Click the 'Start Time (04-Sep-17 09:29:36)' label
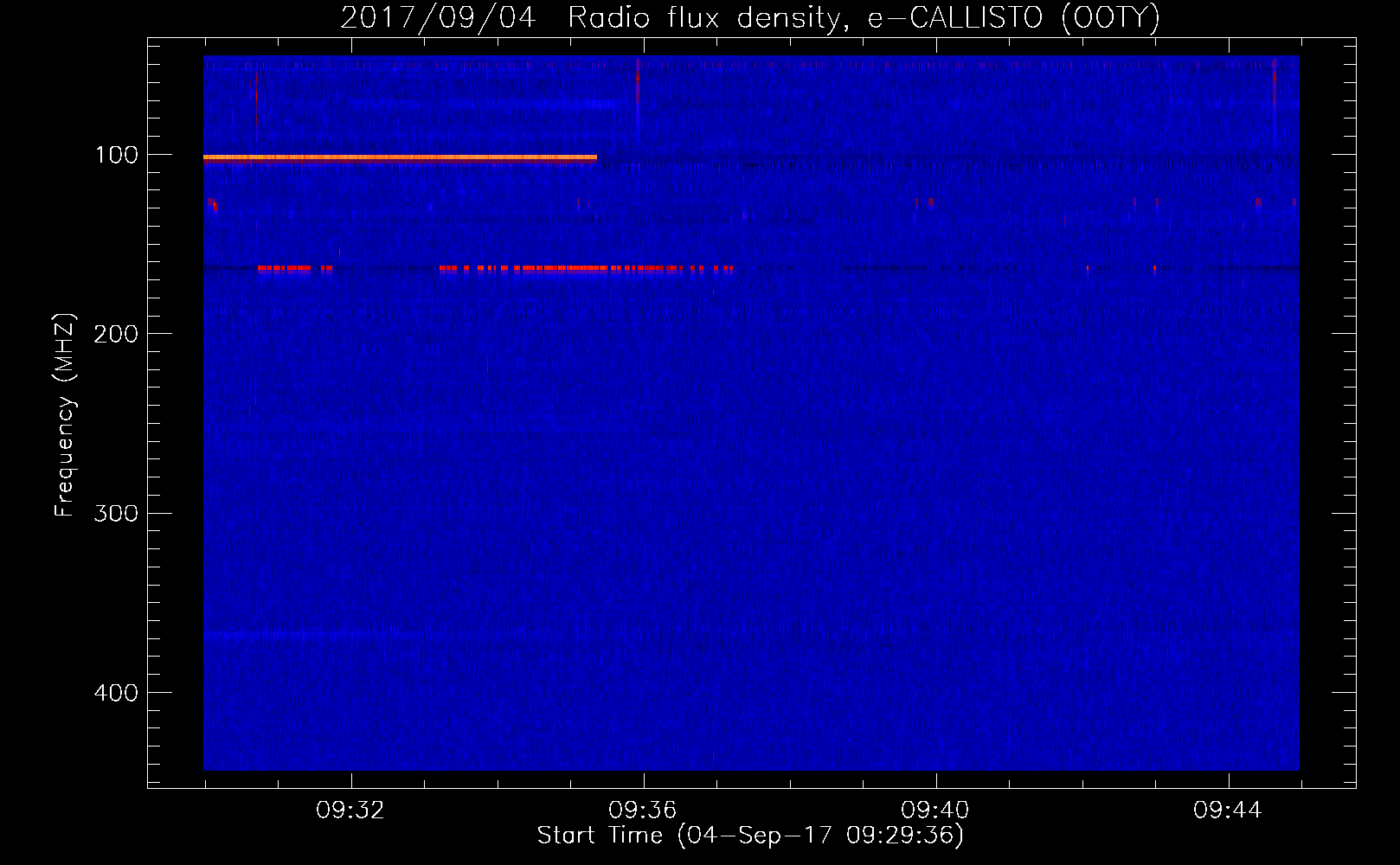Screen dimensions: 1400x865 (750, 836)
